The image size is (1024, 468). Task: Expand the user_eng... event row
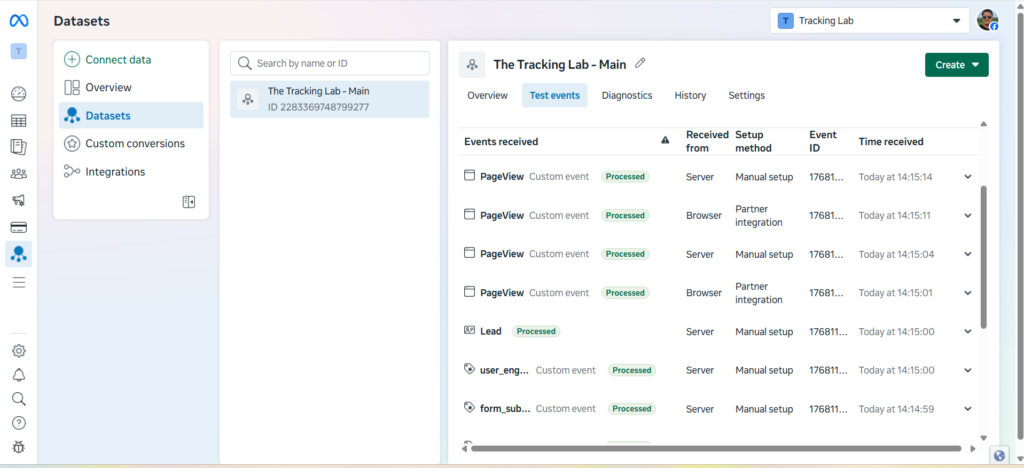pyautogui.click(x=968, y=370)
